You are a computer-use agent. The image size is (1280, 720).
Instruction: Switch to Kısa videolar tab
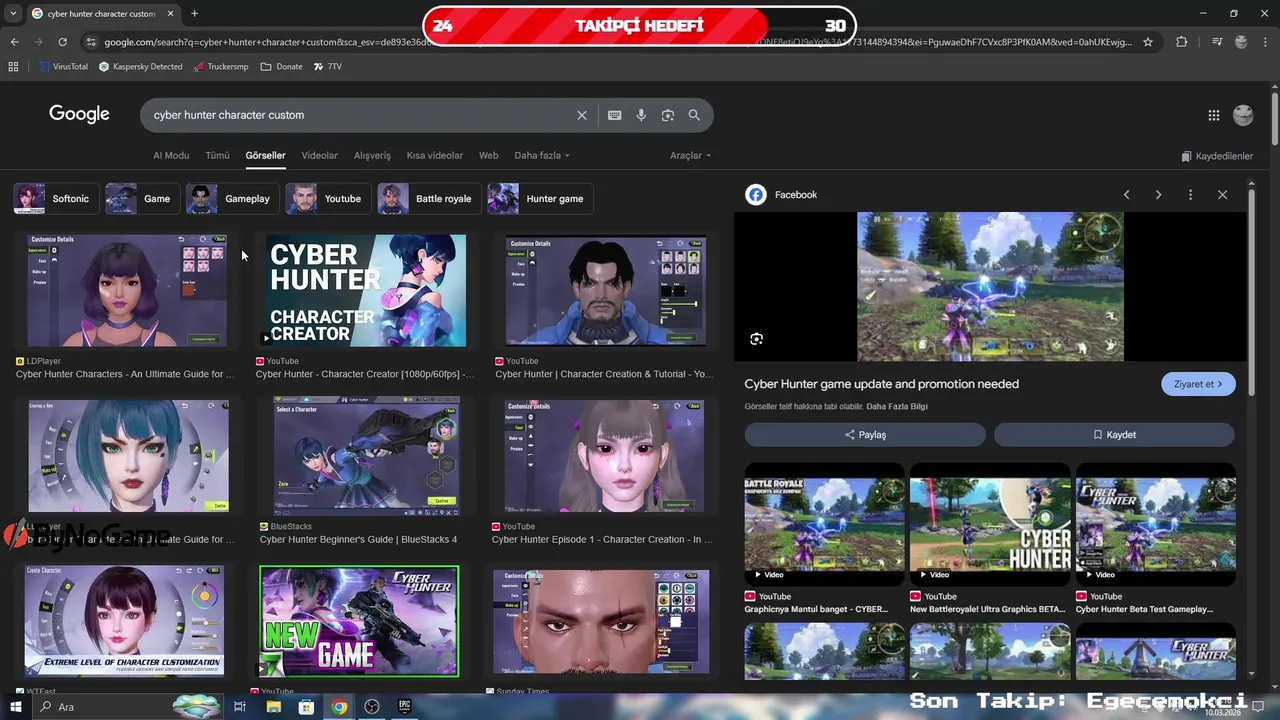click(435, 156)
